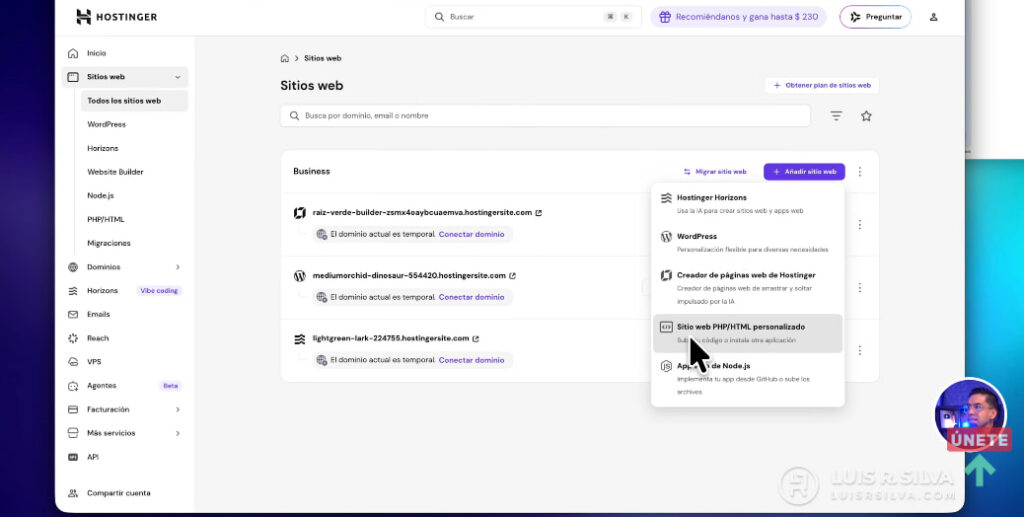Click the Beta badge next to Agentes
The height and width of the screenshot is (517, 1024).
(x=170, y=386)
